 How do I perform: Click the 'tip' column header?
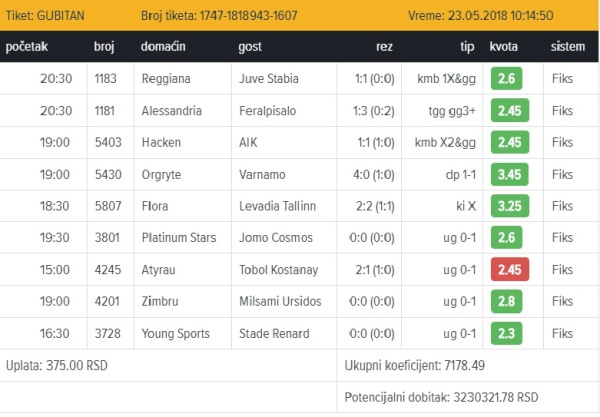click(x=466, y=46)
